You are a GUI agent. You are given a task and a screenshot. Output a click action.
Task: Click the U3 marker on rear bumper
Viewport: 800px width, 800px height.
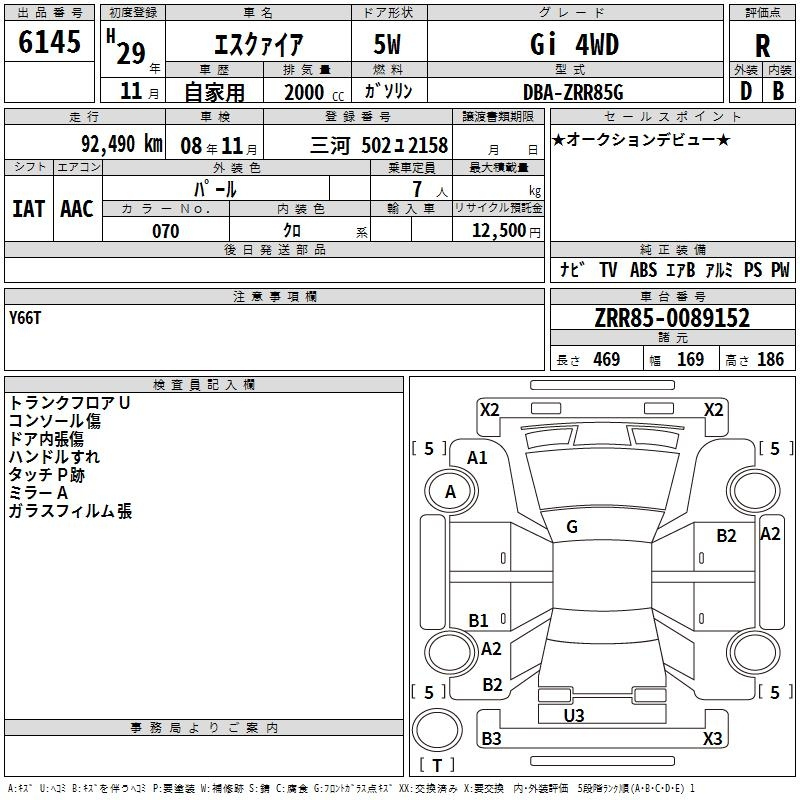(x=574, y=715)
